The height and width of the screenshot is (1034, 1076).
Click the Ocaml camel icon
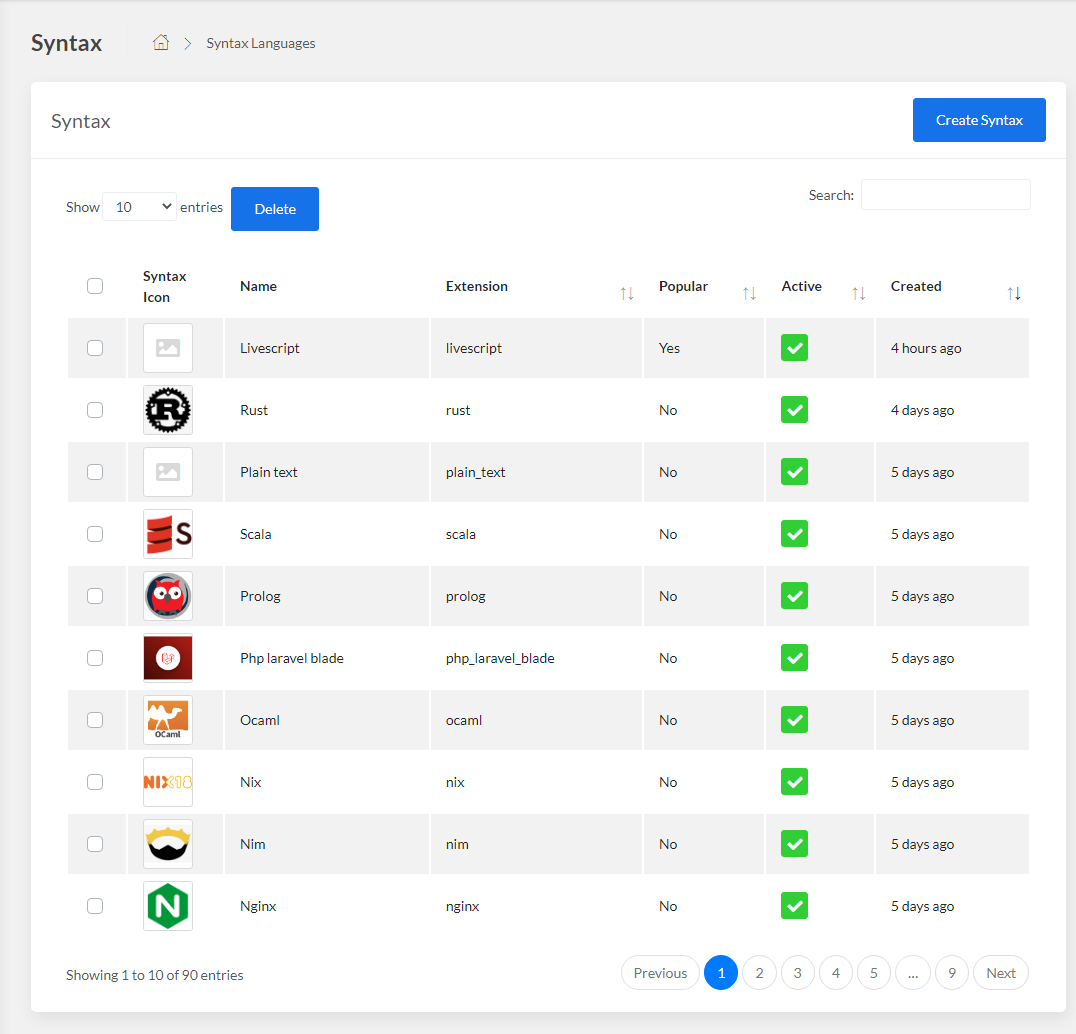coord(168,720)
